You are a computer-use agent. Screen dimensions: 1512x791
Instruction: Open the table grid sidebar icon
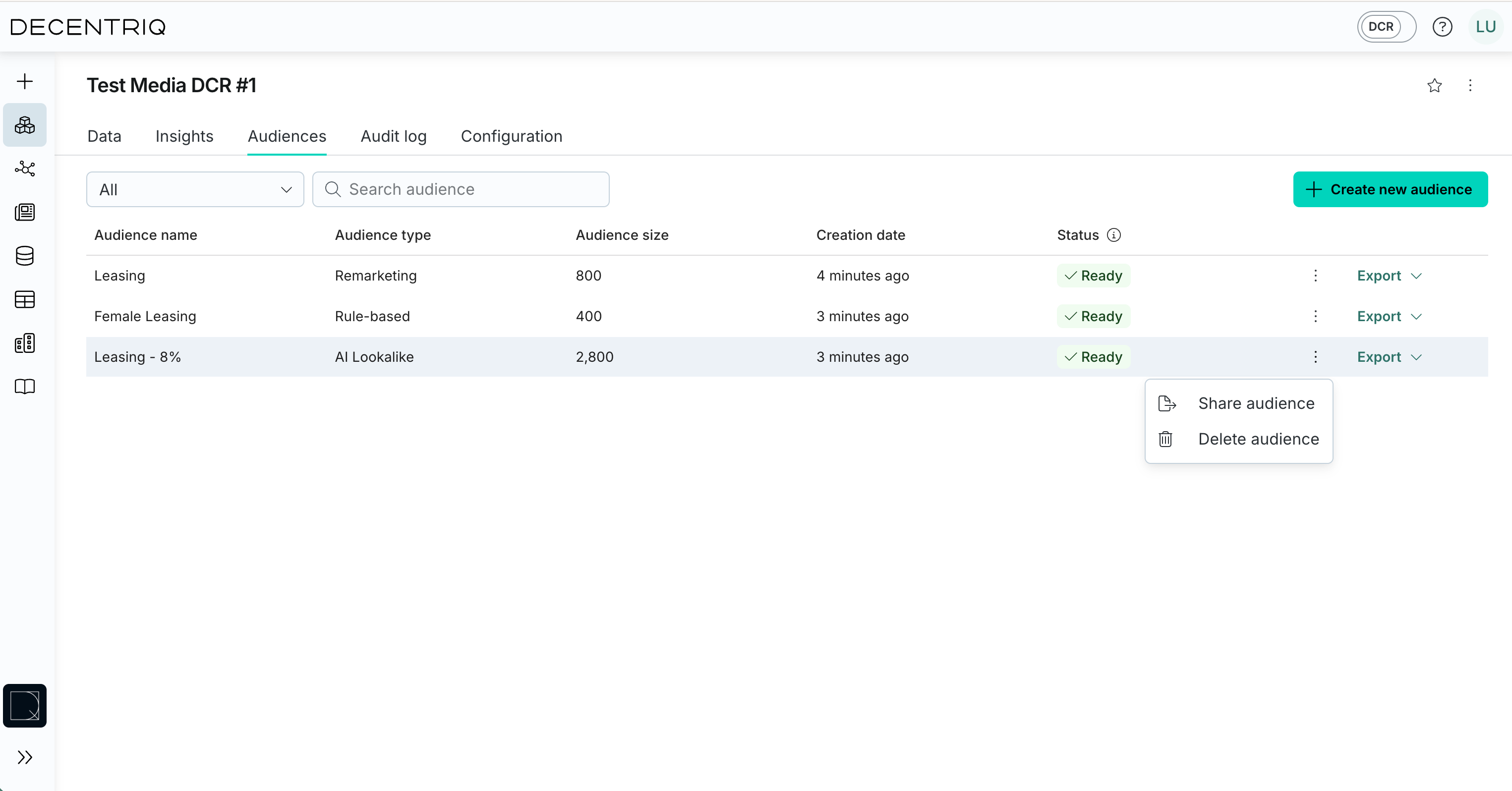tap(25, 299)
